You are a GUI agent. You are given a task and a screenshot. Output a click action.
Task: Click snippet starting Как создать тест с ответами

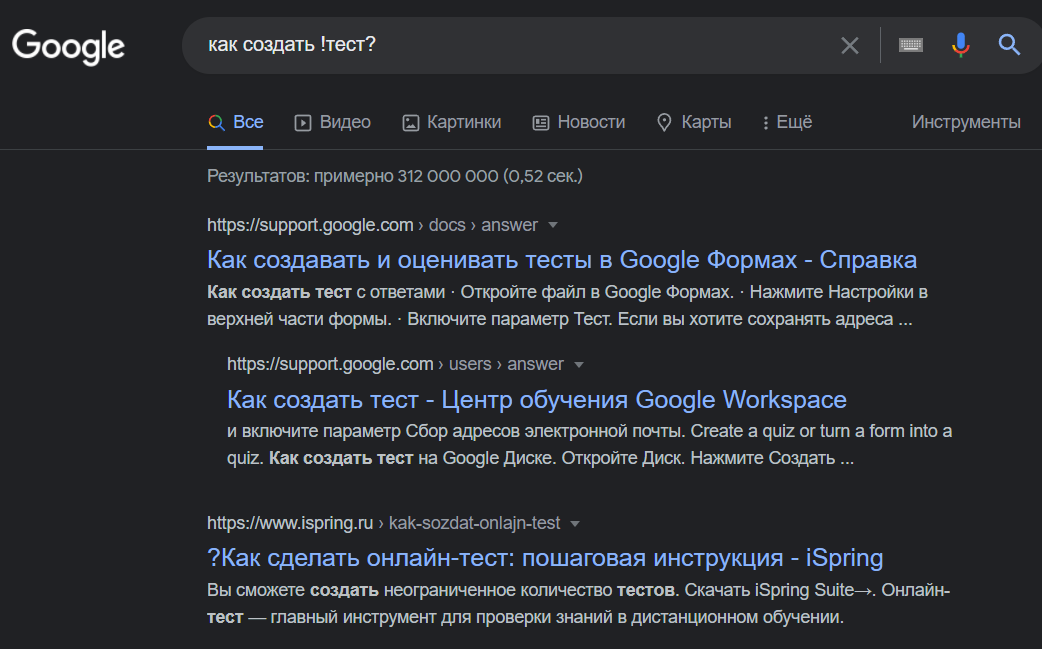tap(567, 306)
